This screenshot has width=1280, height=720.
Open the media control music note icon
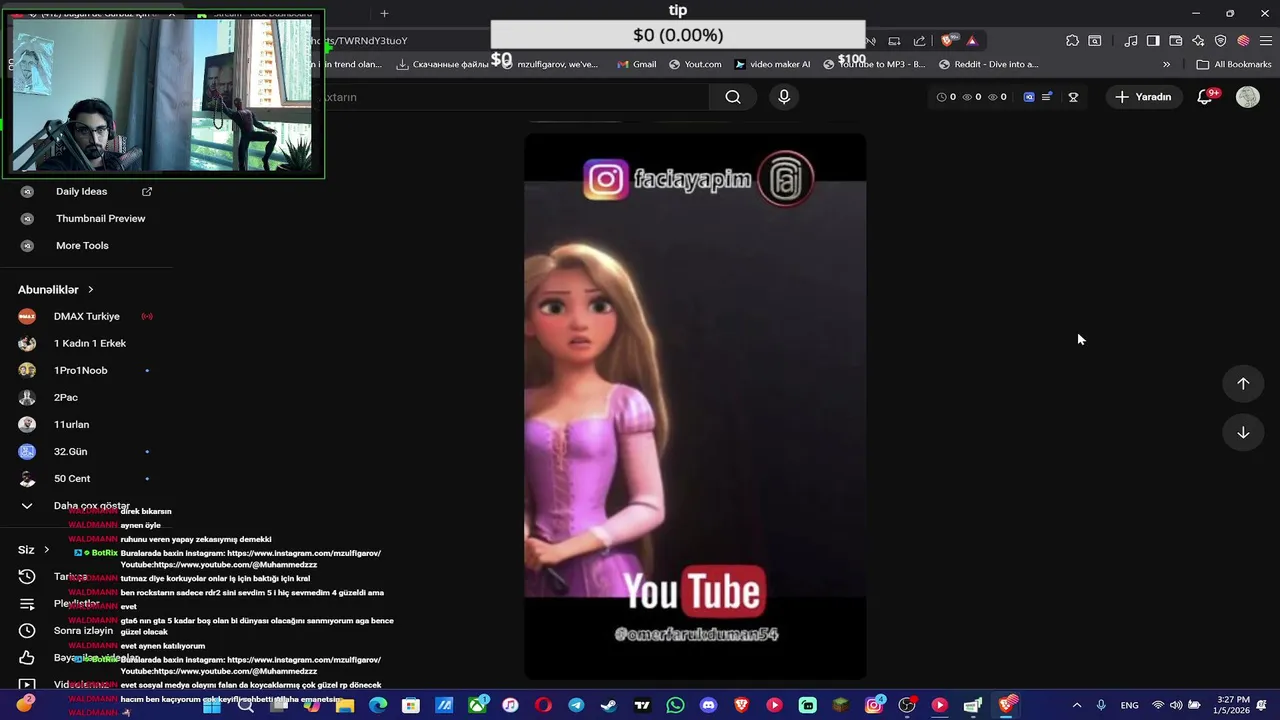coord(1130,41)
